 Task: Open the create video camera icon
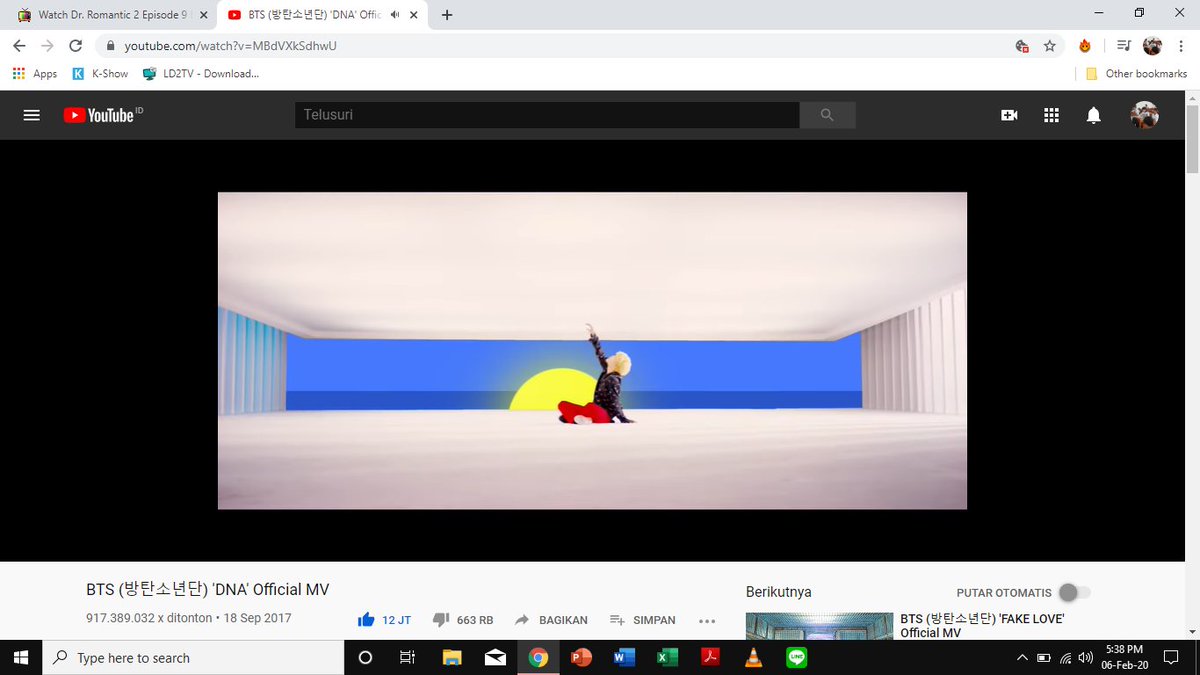[x=1009, y=115]
